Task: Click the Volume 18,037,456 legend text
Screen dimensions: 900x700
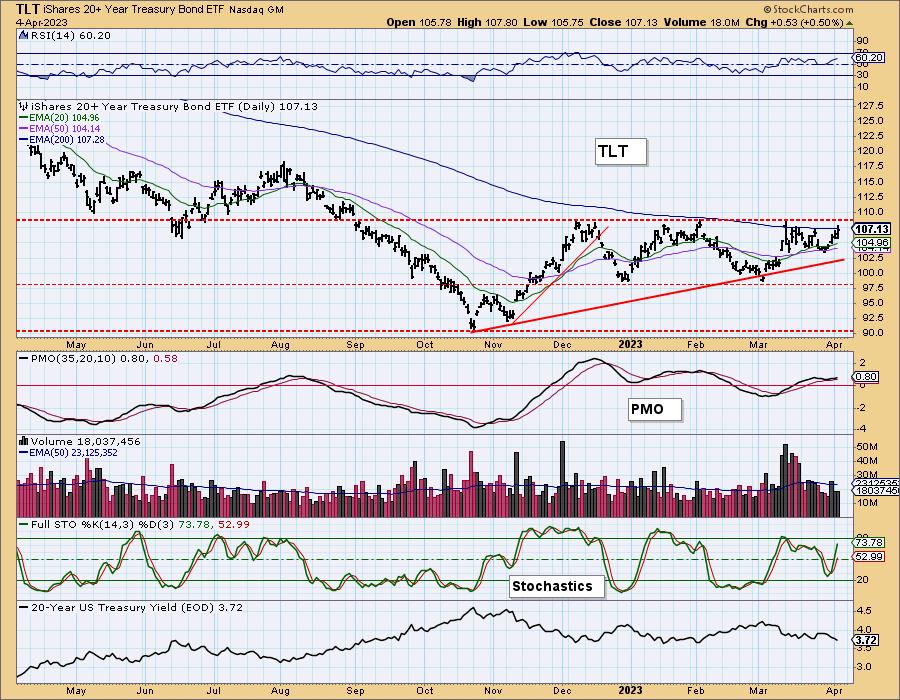Action: tap(86, 441)
